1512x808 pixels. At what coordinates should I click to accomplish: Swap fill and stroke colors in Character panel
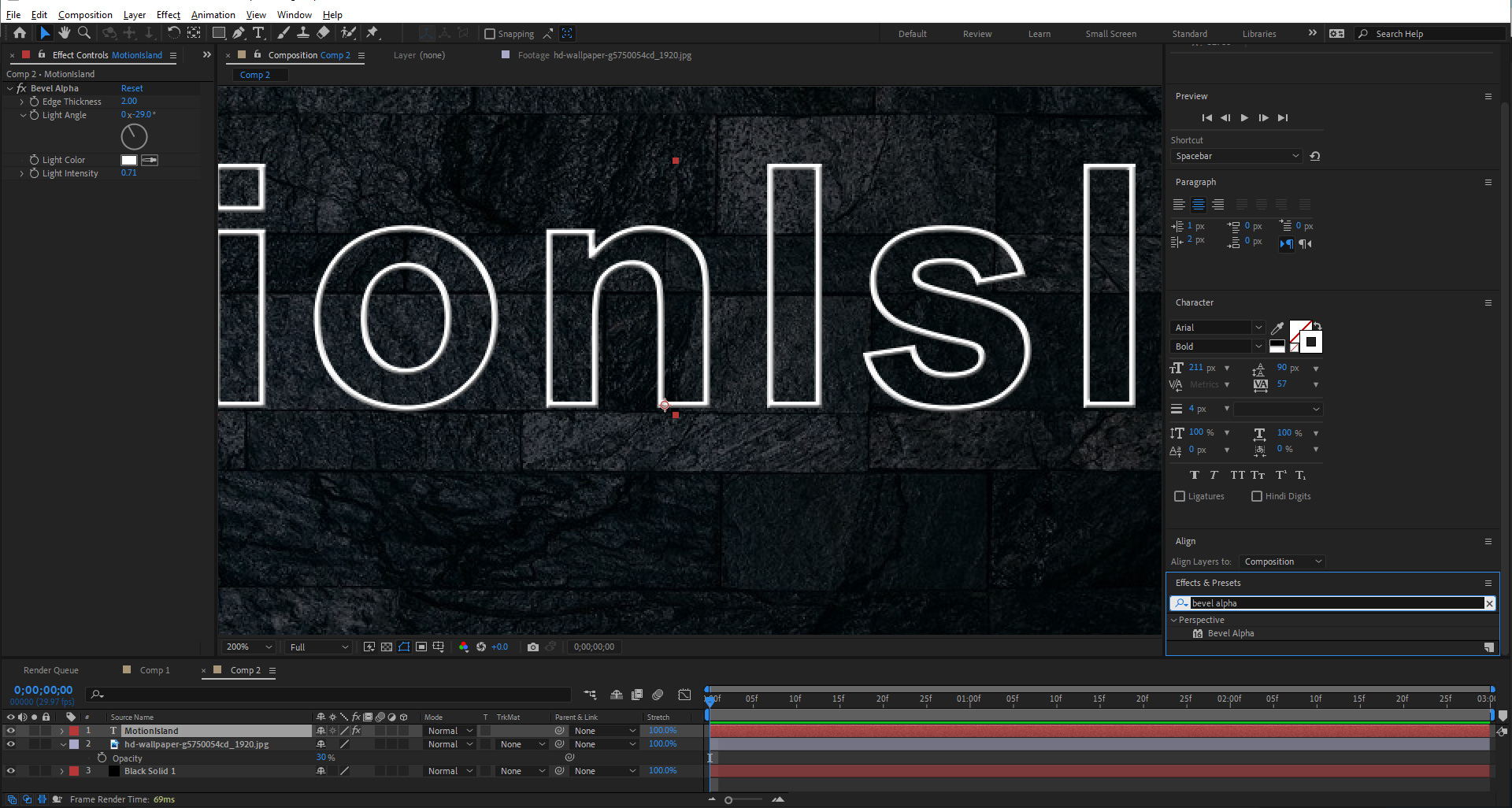pos(1317,325)
